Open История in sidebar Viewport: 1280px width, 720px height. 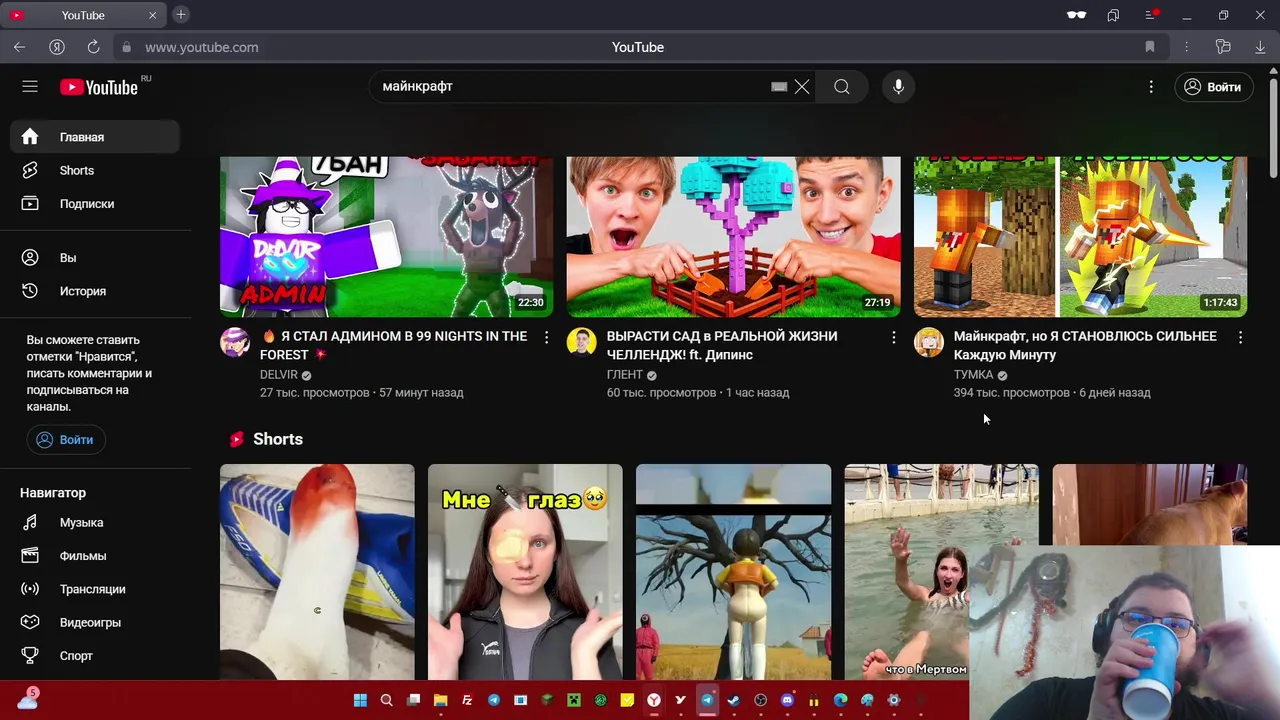click(x=95, y=291)
